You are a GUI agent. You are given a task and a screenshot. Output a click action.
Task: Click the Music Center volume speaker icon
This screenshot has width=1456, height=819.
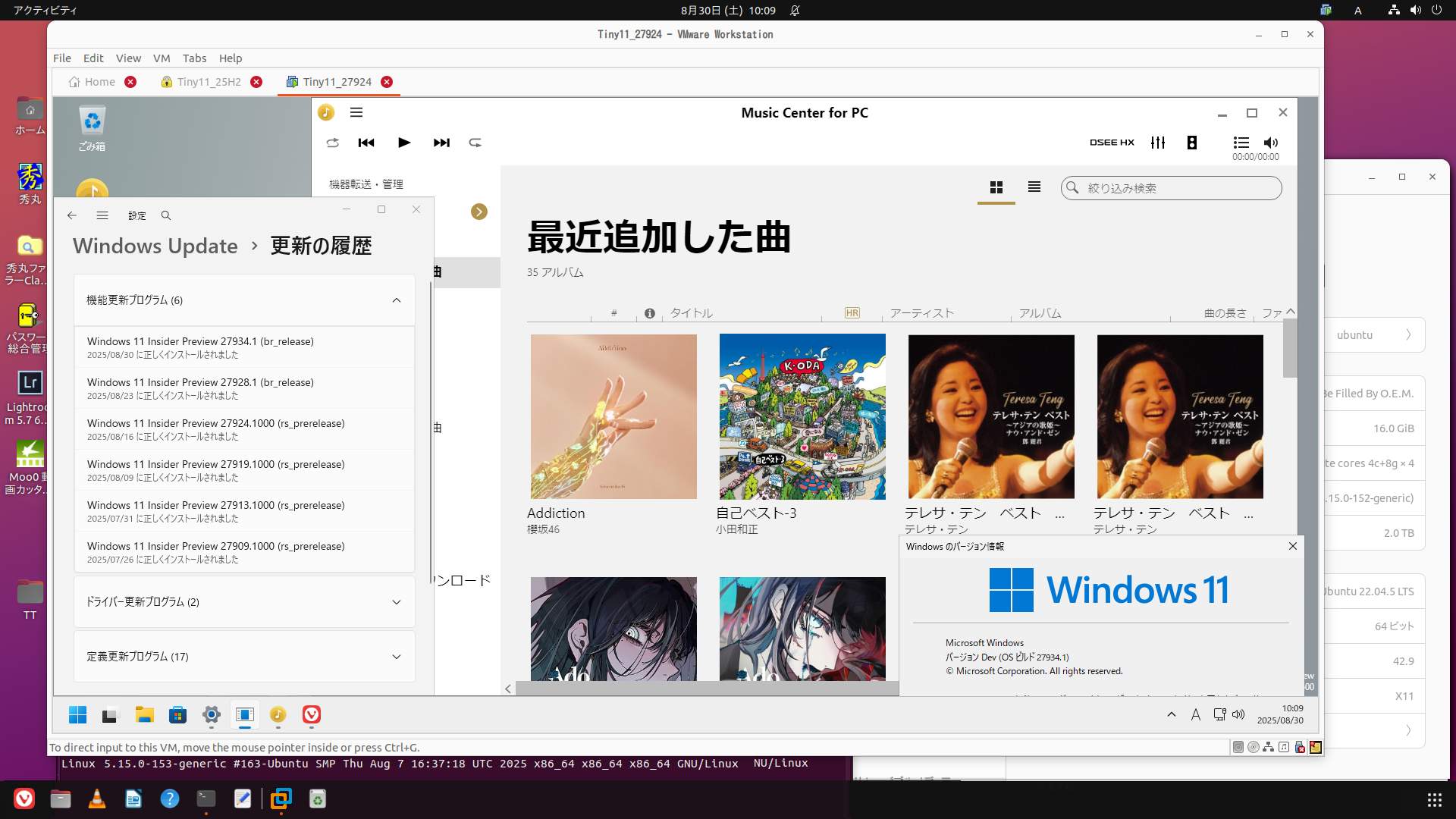1271,143
